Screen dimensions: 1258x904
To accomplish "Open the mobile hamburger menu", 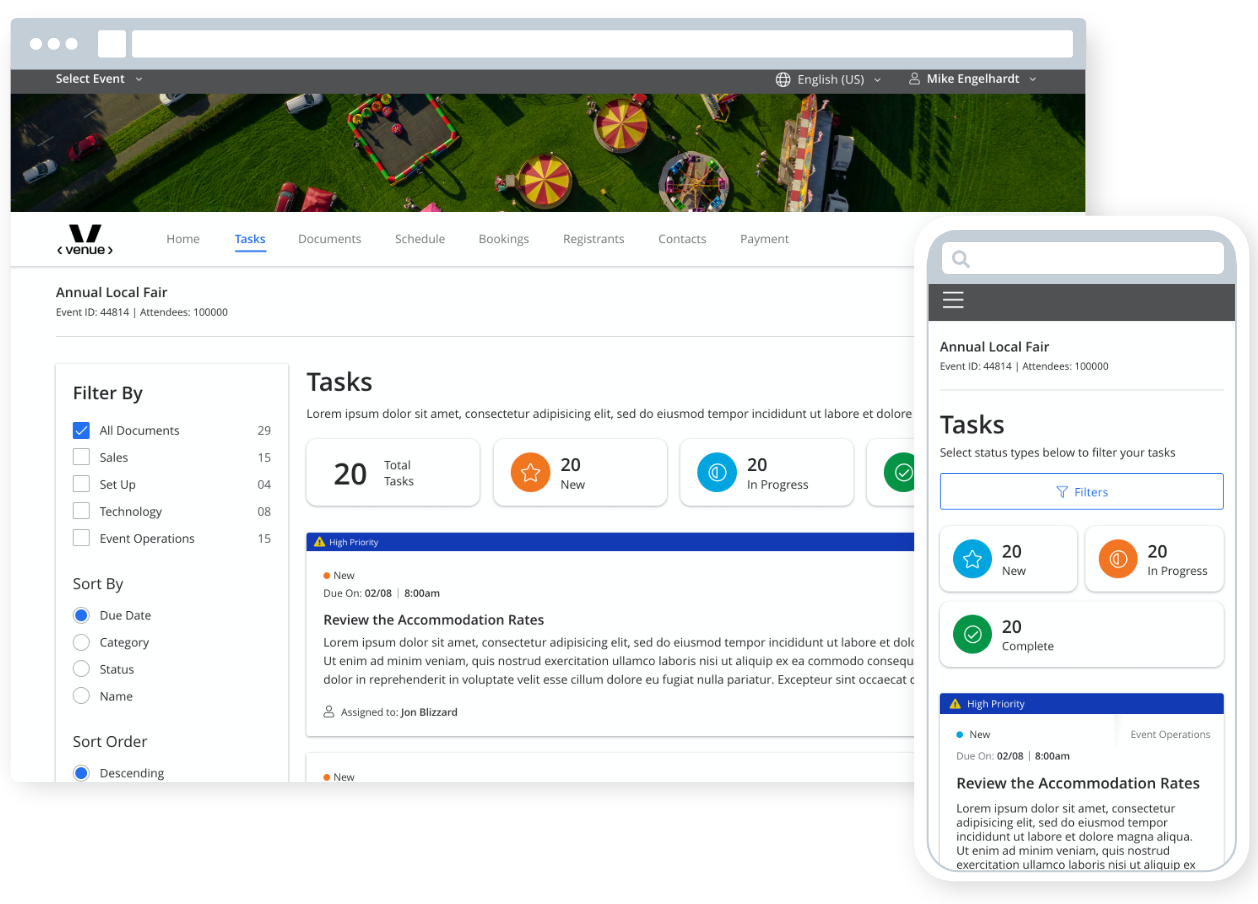I will 953,300.
